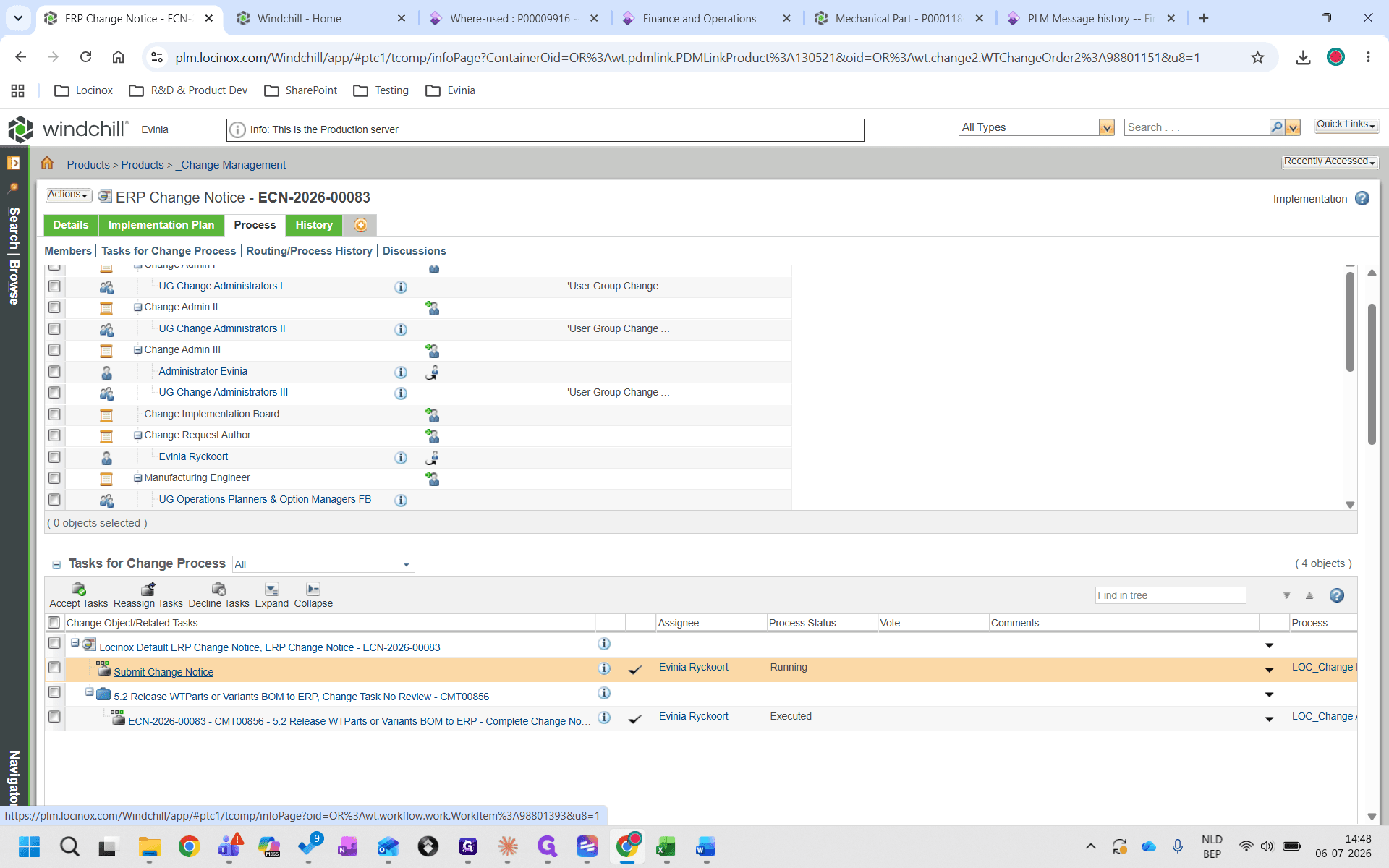
Task: Open the Recently Accessed dropdown
Action: tap(1330, 161)
